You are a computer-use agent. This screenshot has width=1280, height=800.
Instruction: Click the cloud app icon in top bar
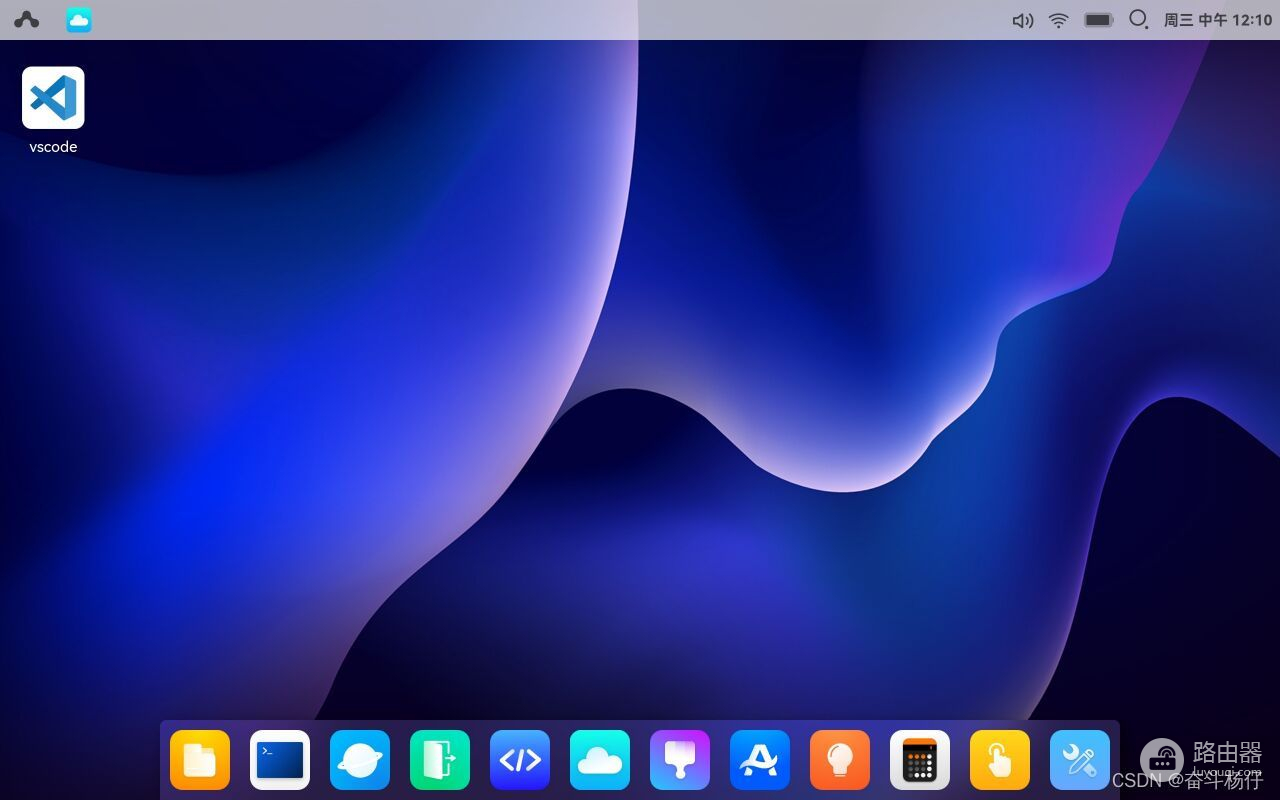point(79,20)
